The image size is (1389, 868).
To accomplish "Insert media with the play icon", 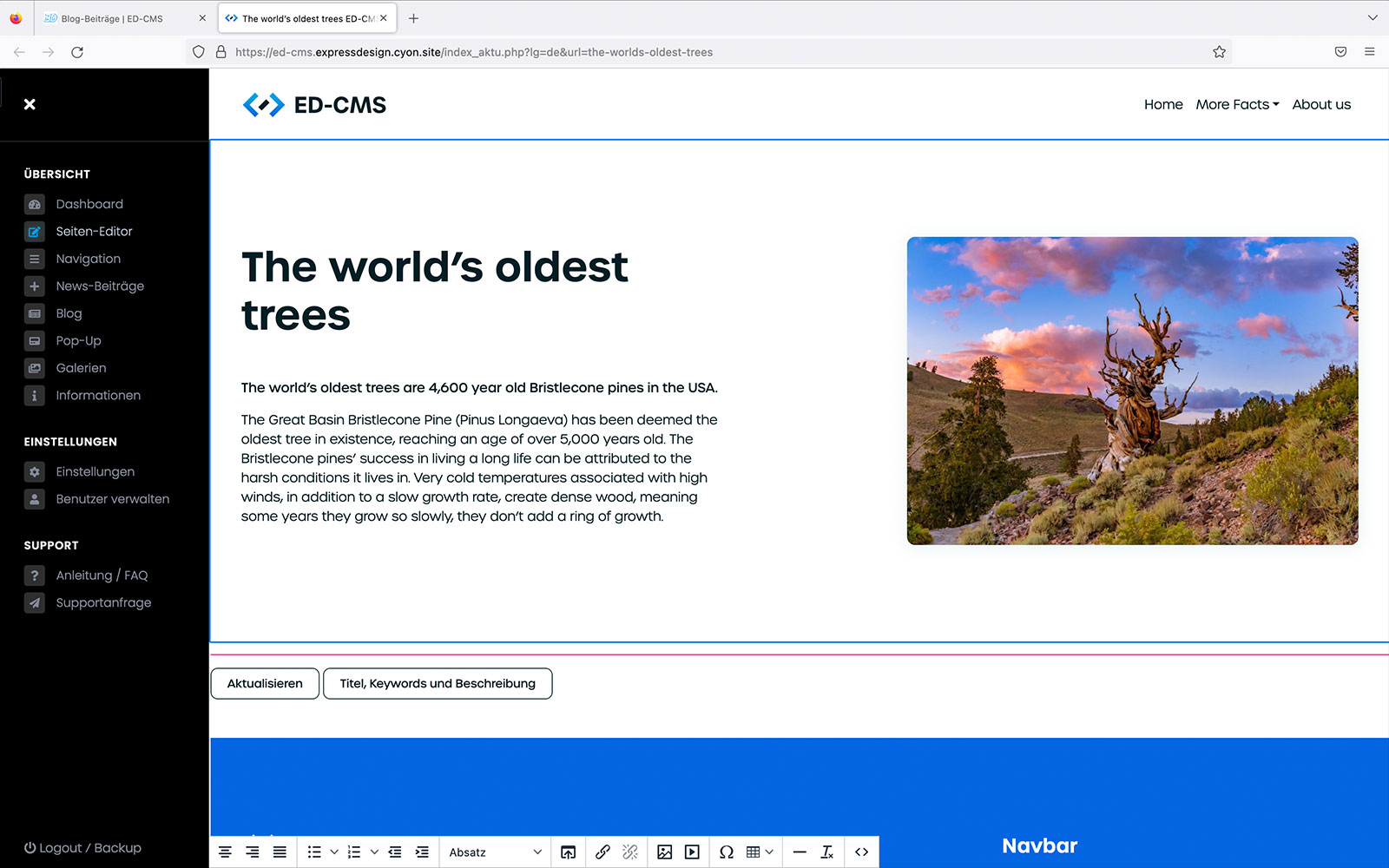I will (692, 852).
